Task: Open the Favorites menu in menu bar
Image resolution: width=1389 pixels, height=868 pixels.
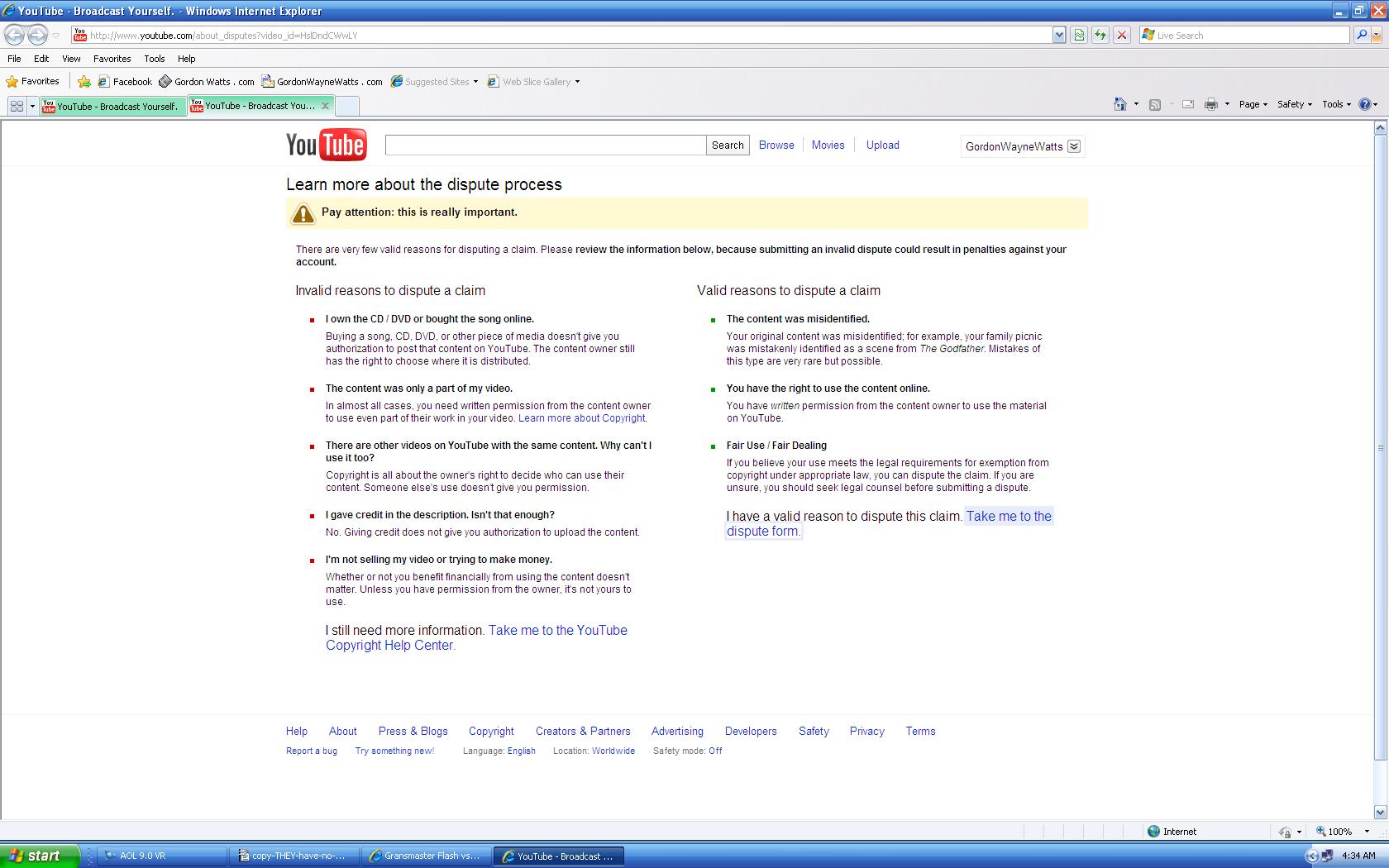Action: pyautogui.click(x=112, y=59)
